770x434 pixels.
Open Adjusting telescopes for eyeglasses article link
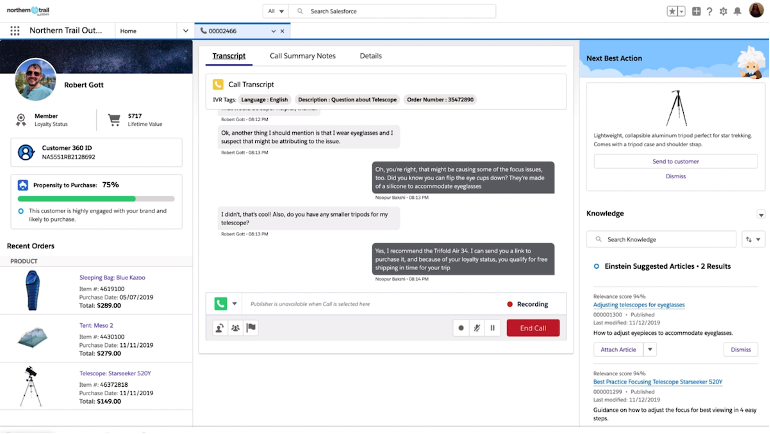pos(639,304)
